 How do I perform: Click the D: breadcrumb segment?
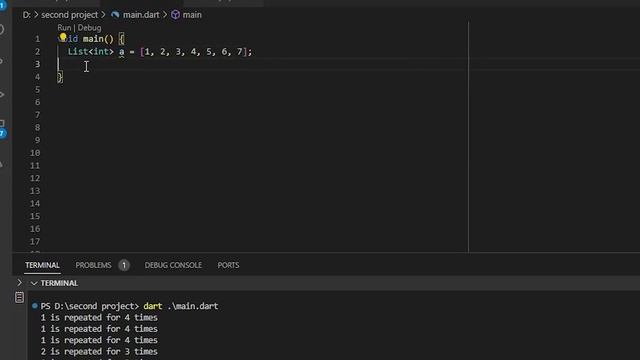pos(27,15)
